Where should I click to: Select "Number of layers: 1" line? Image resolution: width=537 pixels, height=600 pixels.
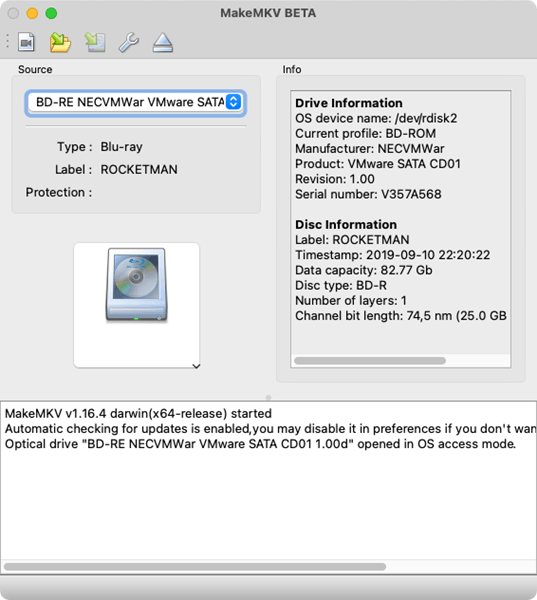(351, 300)
